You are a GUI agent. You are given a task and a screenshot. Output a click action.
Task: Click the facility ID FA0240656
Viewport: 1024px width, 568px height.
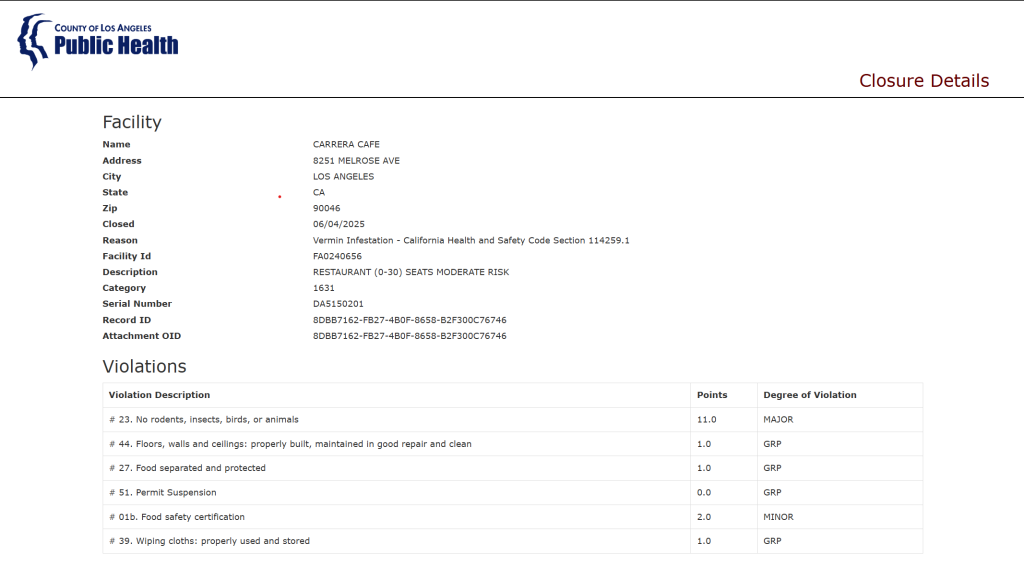[x=337, y=256]
